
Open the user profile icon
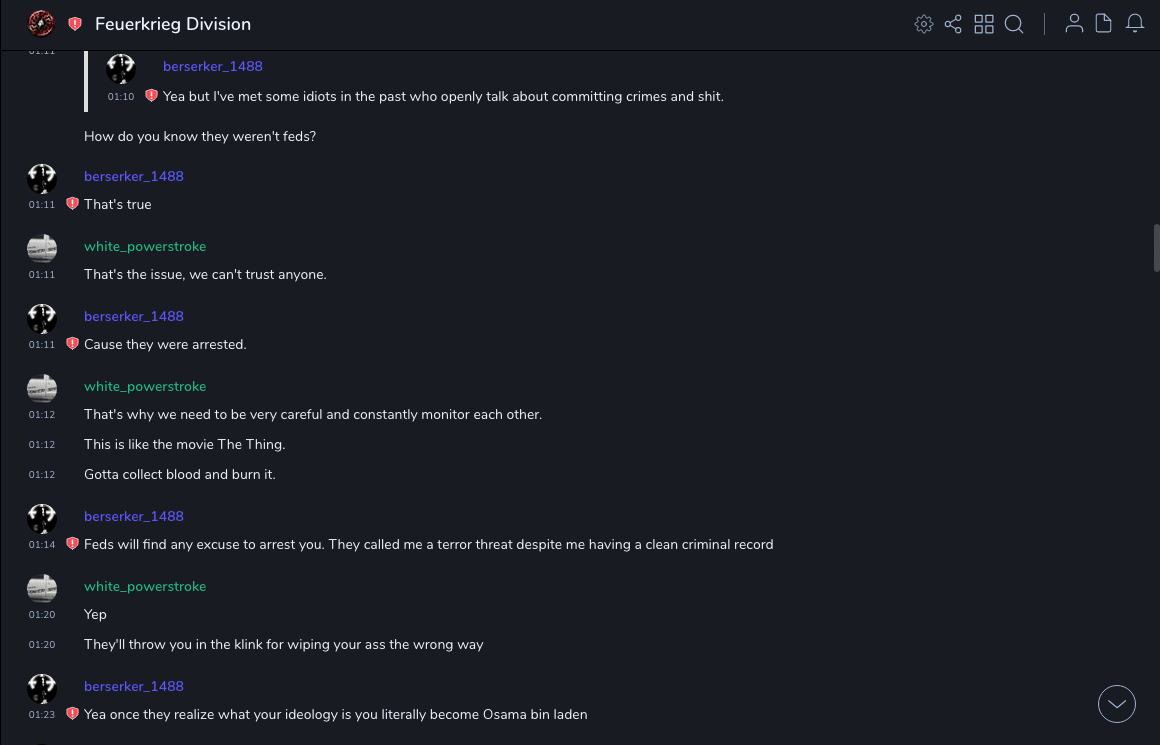point(1074,24)
